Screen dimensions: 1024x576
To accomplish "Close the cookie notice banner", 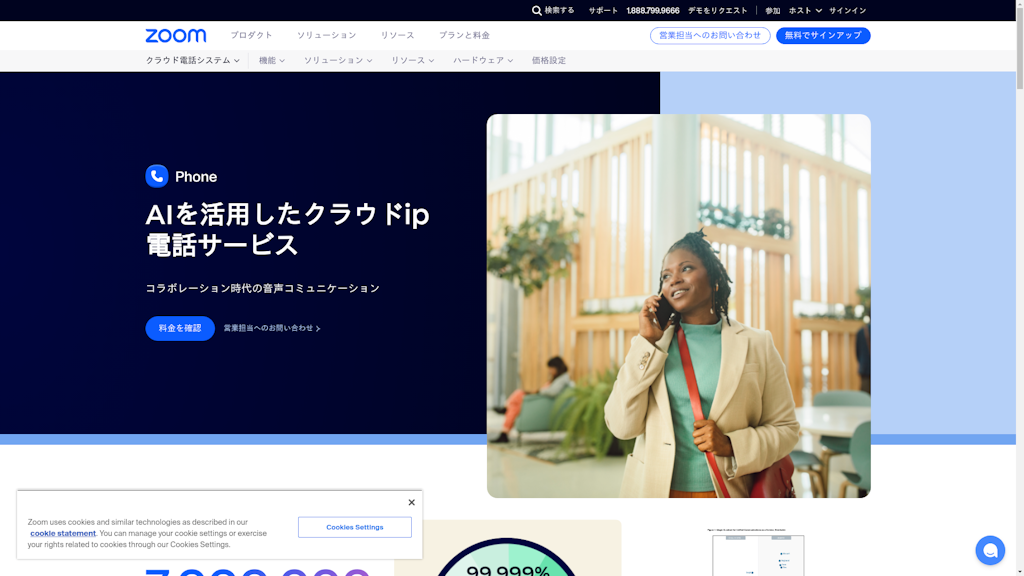I will [411, 502].
